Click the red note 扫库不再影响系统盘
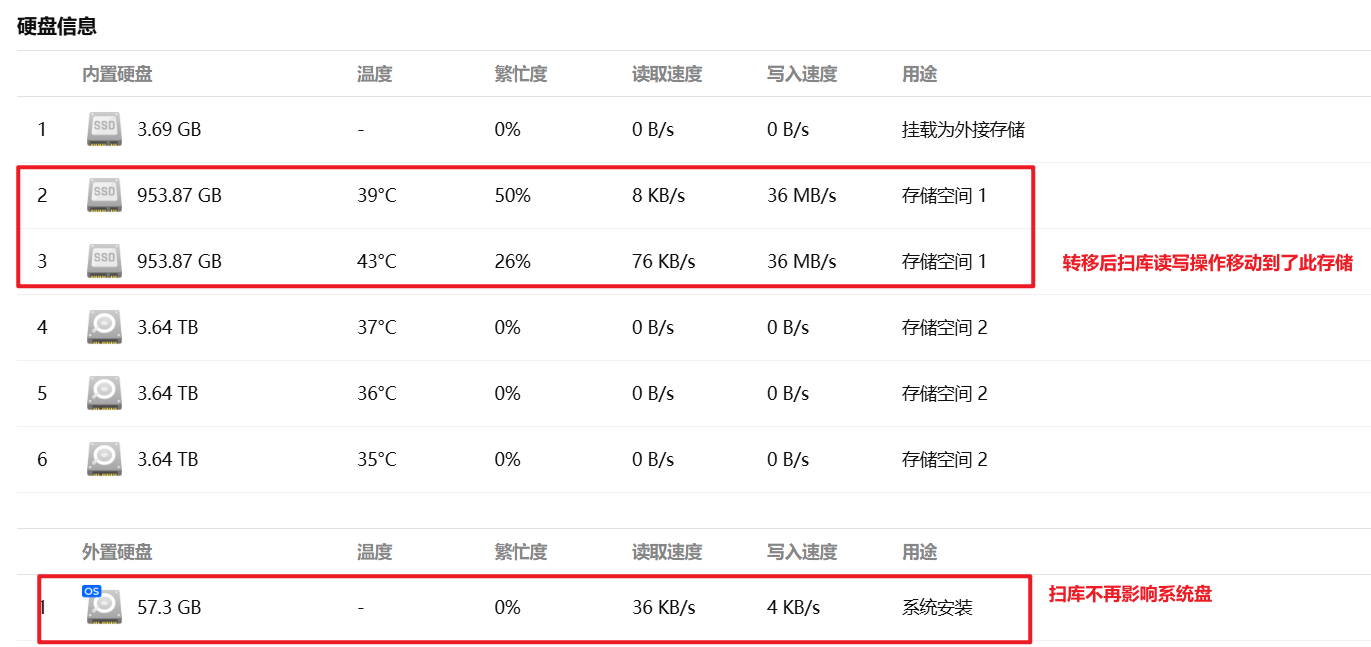Image resolution: width=1371 pixels, height=647 pixels. click(1129, 594)
